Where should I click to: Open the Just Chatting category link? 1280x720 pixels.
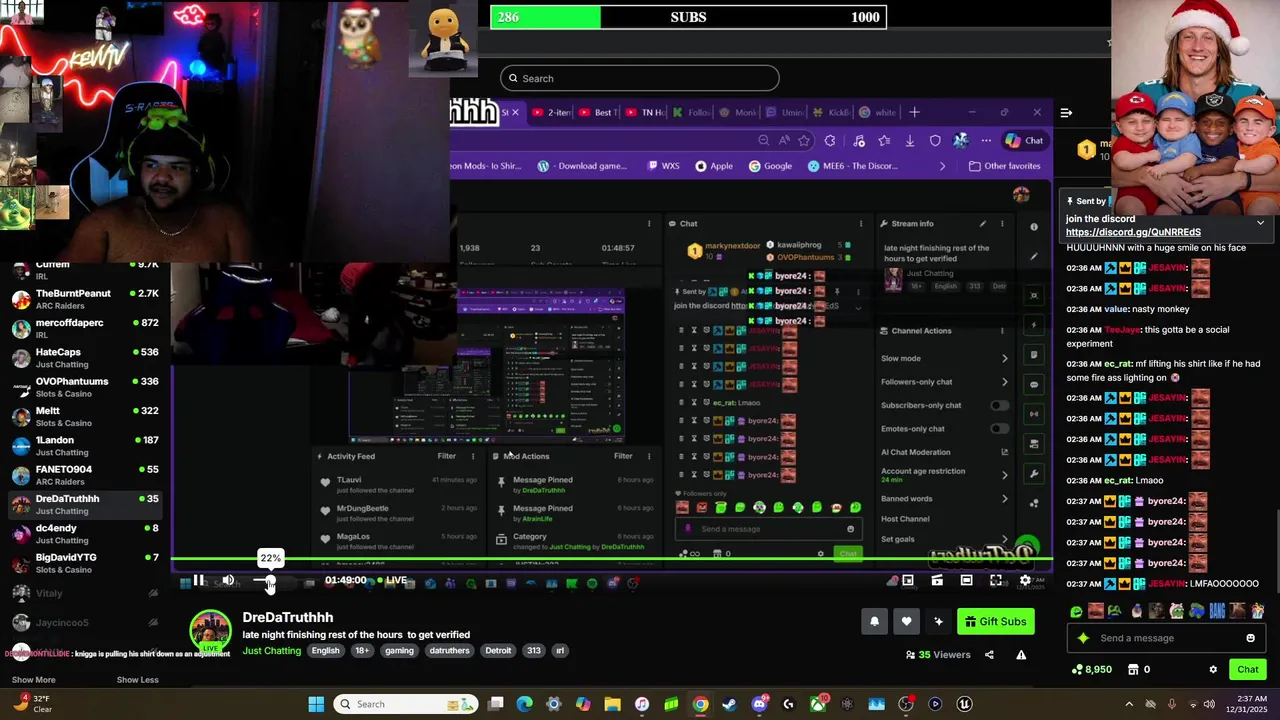271,651
